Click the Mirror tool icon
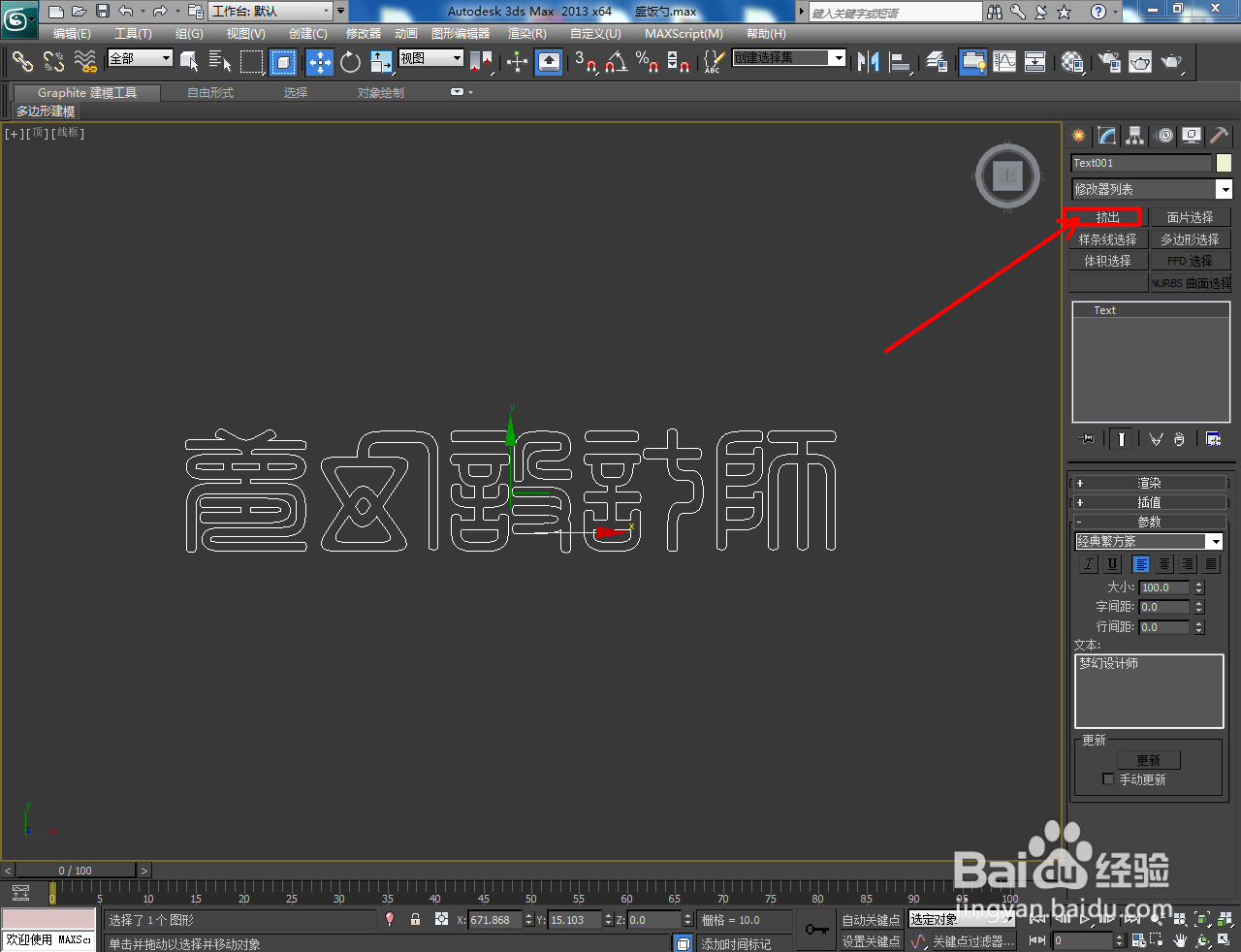 point(869,62)
